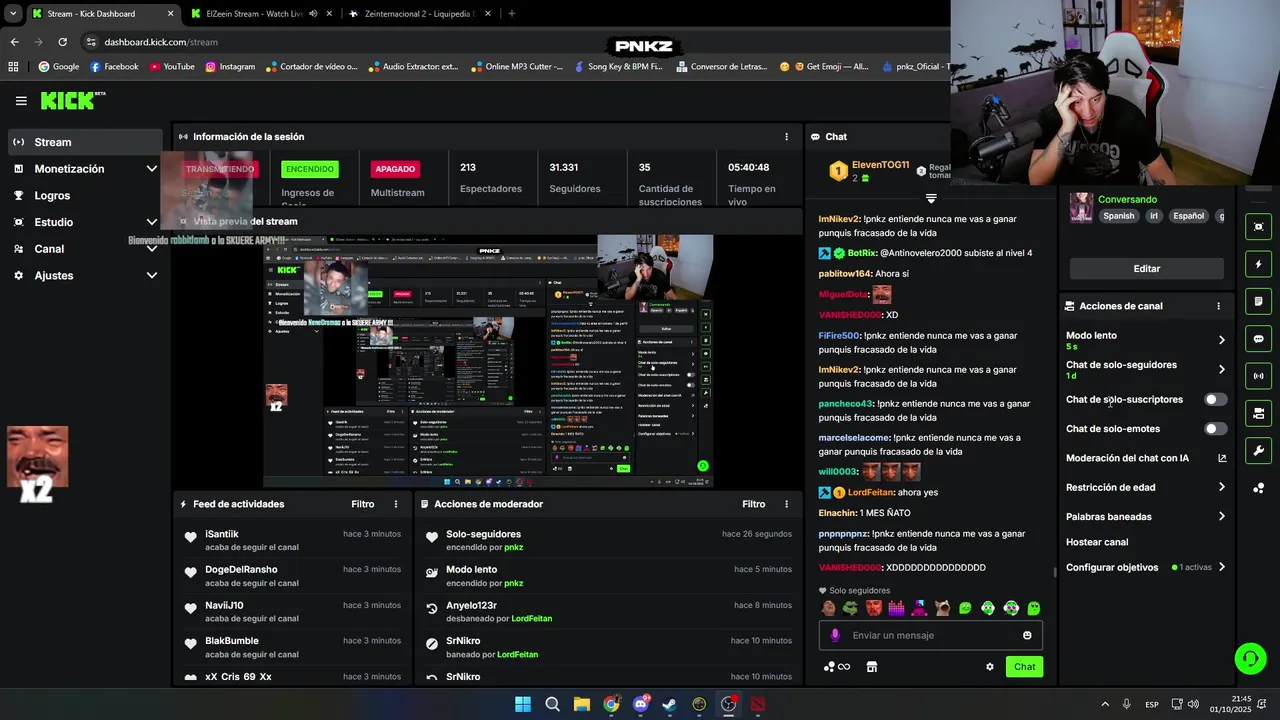Expand the Canal sidebar section

(x=152, y=249)
